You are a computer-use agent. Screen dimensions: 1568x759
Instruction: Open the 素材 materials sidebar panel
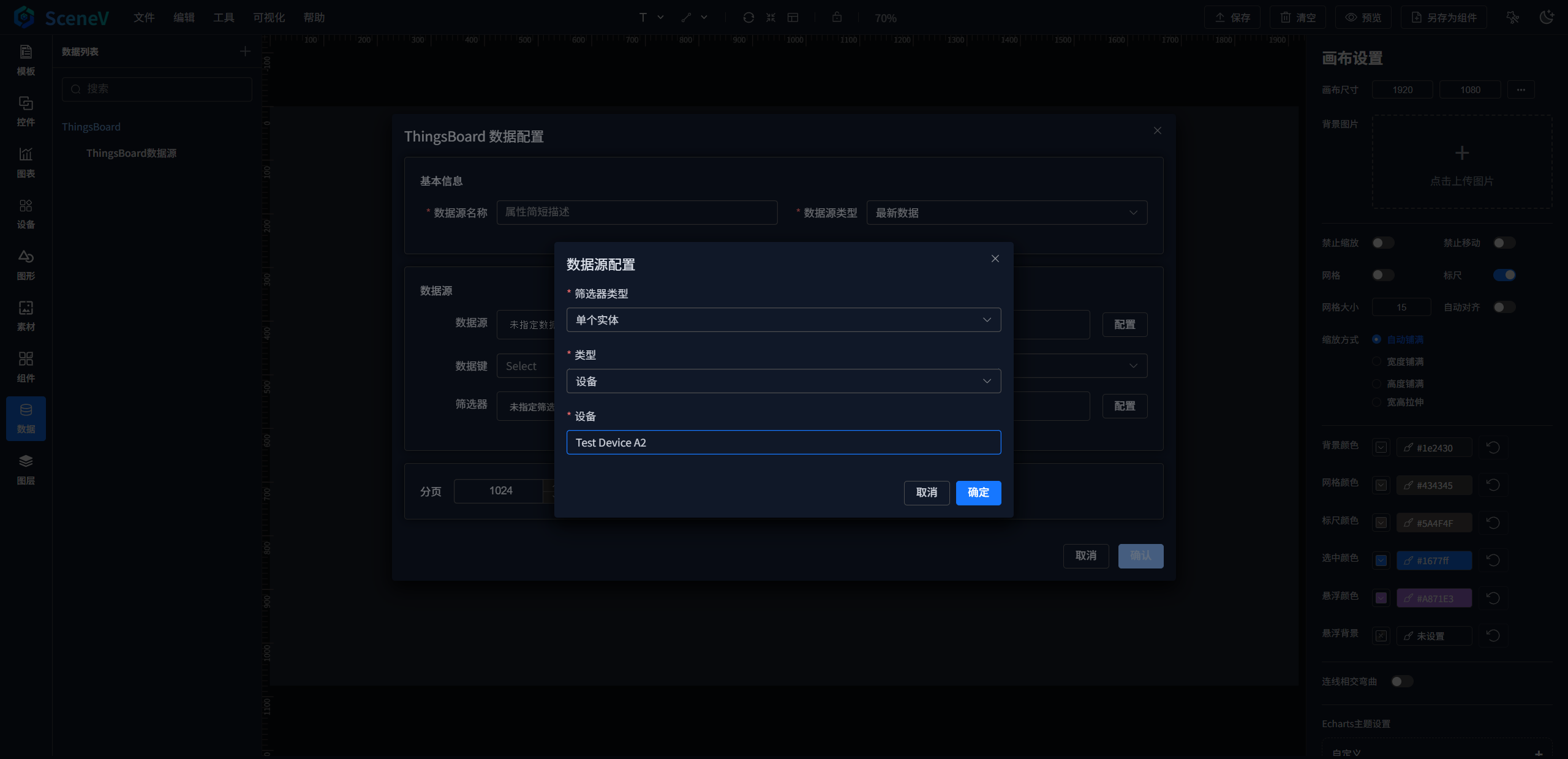(26, 316)
